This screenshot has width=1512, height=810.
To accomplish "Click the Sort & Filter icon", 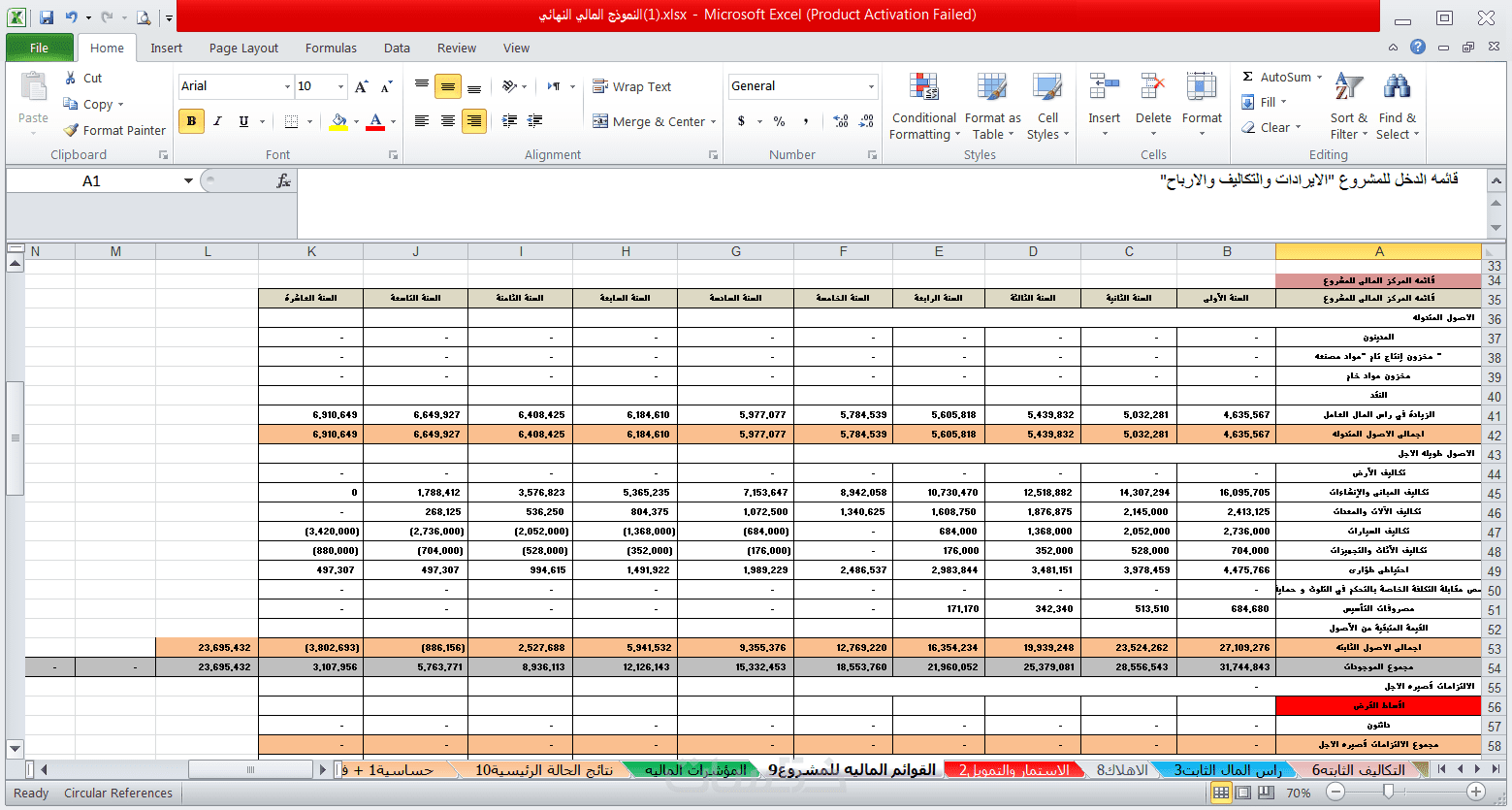I will [x=1348, y=87].
